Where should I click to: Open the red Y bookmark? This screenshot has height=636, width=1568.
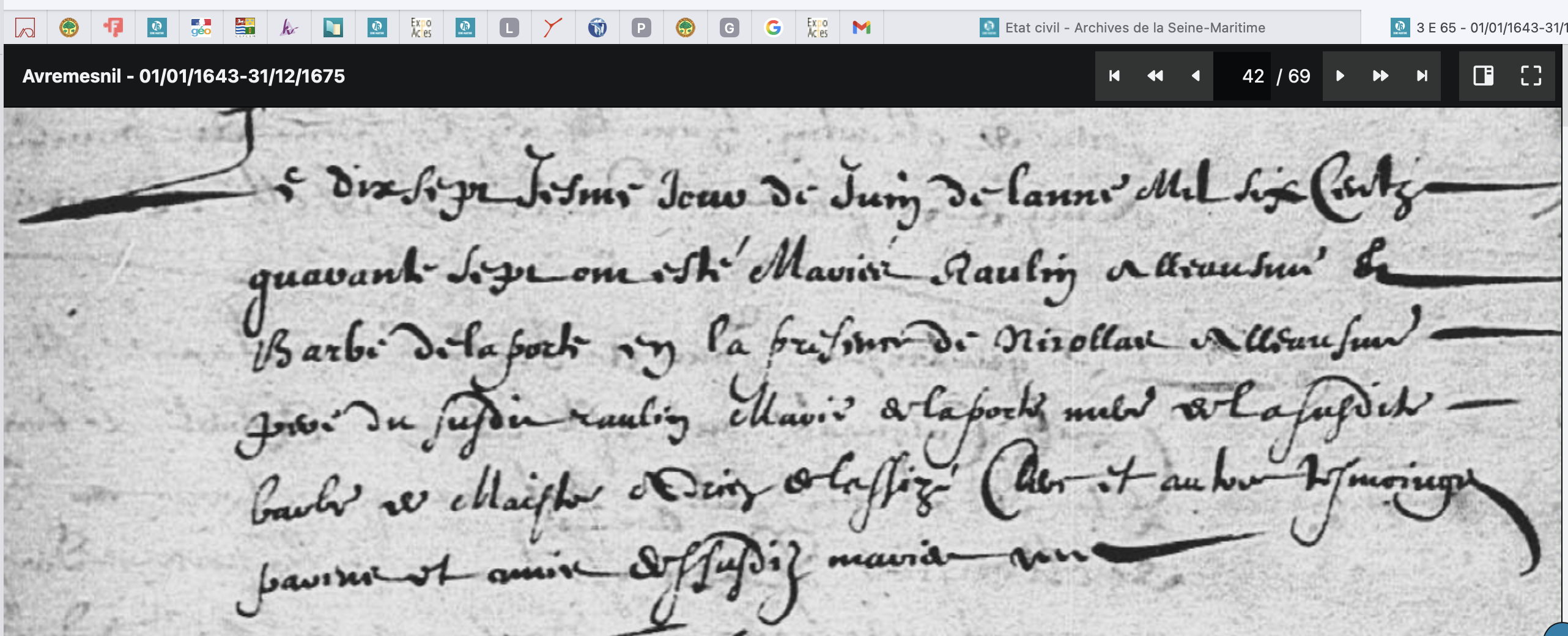(x=552, y=27)
